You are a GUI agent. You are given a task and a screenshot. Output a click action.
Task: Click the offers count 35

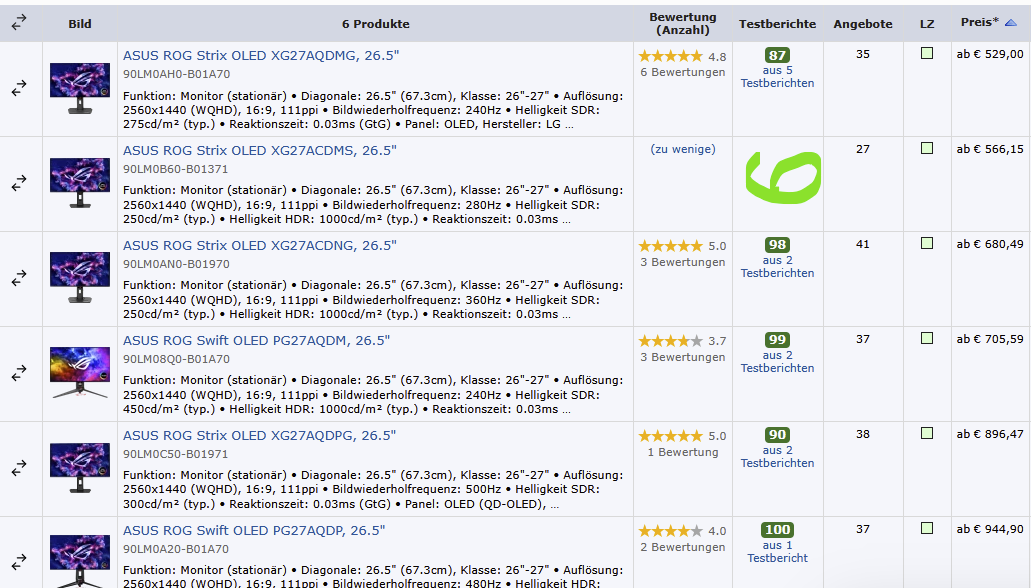[863, 54]
